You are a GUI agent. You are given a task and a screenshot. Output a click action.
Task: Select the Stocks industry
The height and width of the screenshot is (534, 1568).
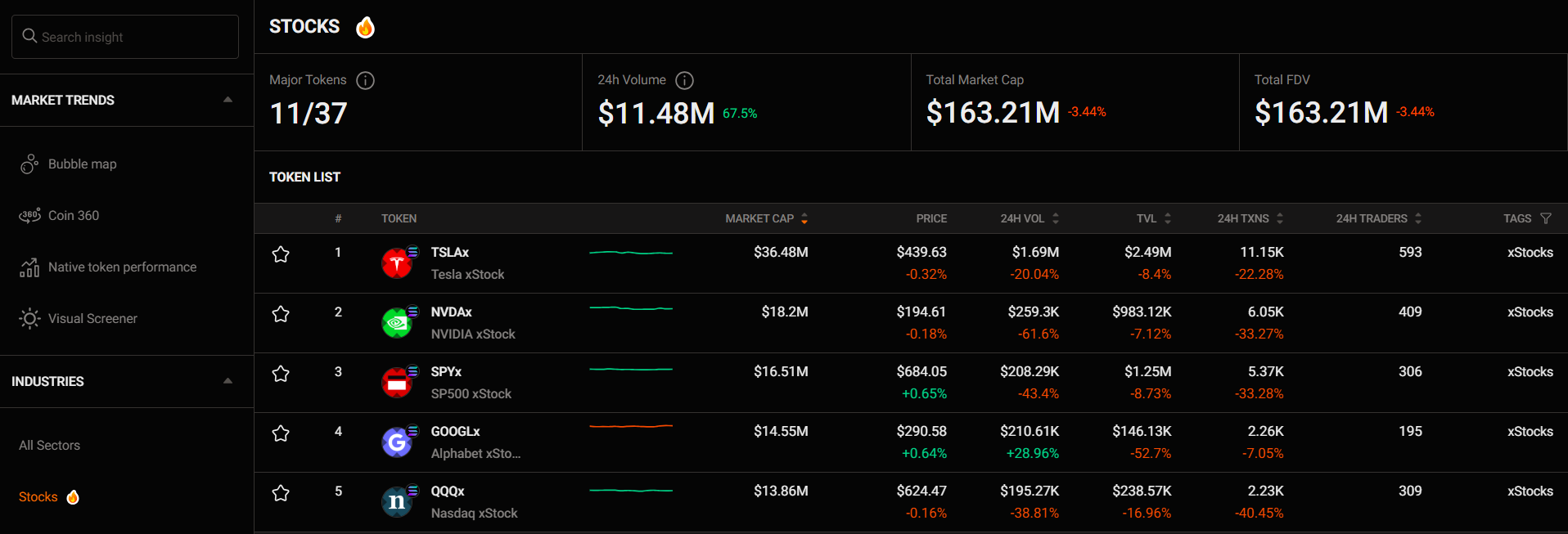point(38,497)
